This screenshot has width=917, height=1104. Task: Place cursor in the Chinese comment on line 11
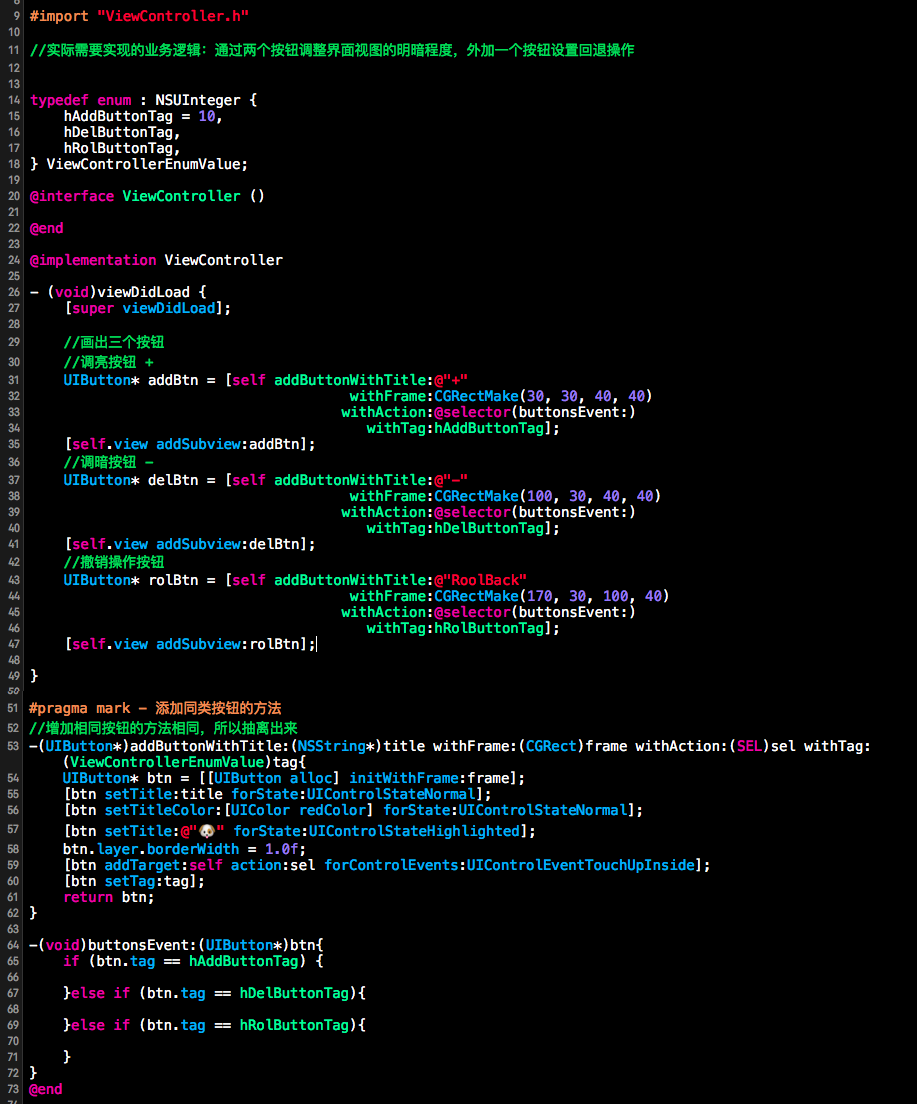click(332, 50)
